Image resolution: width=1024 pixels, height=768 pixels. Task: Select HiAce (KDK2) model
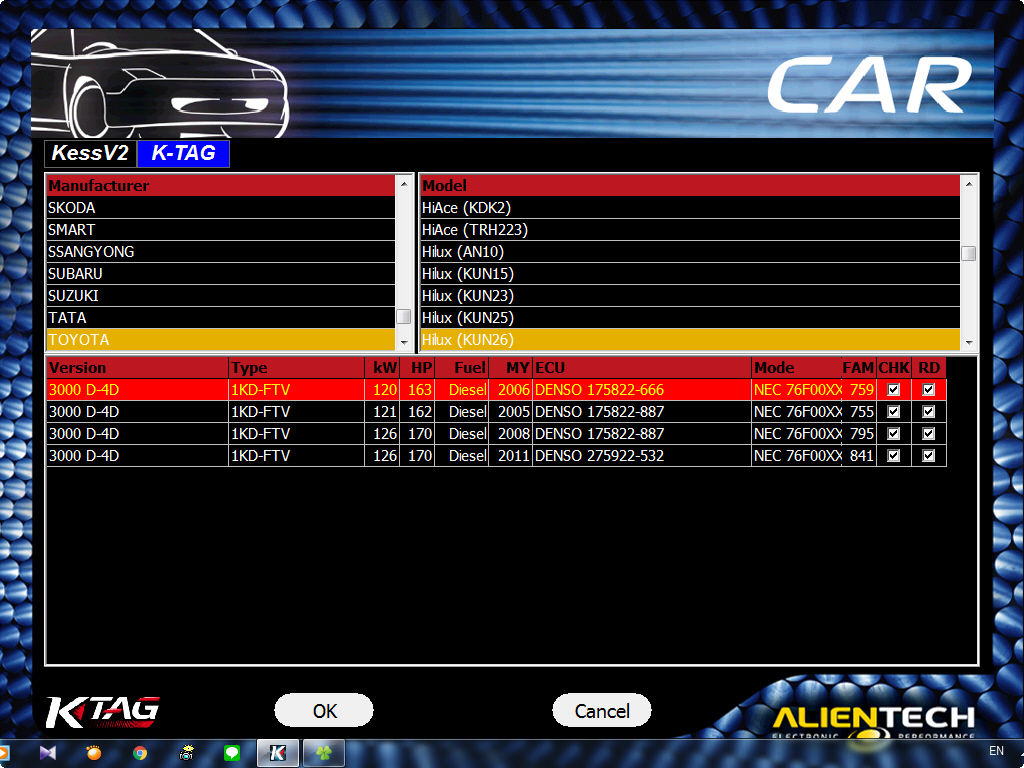(690, 208)
